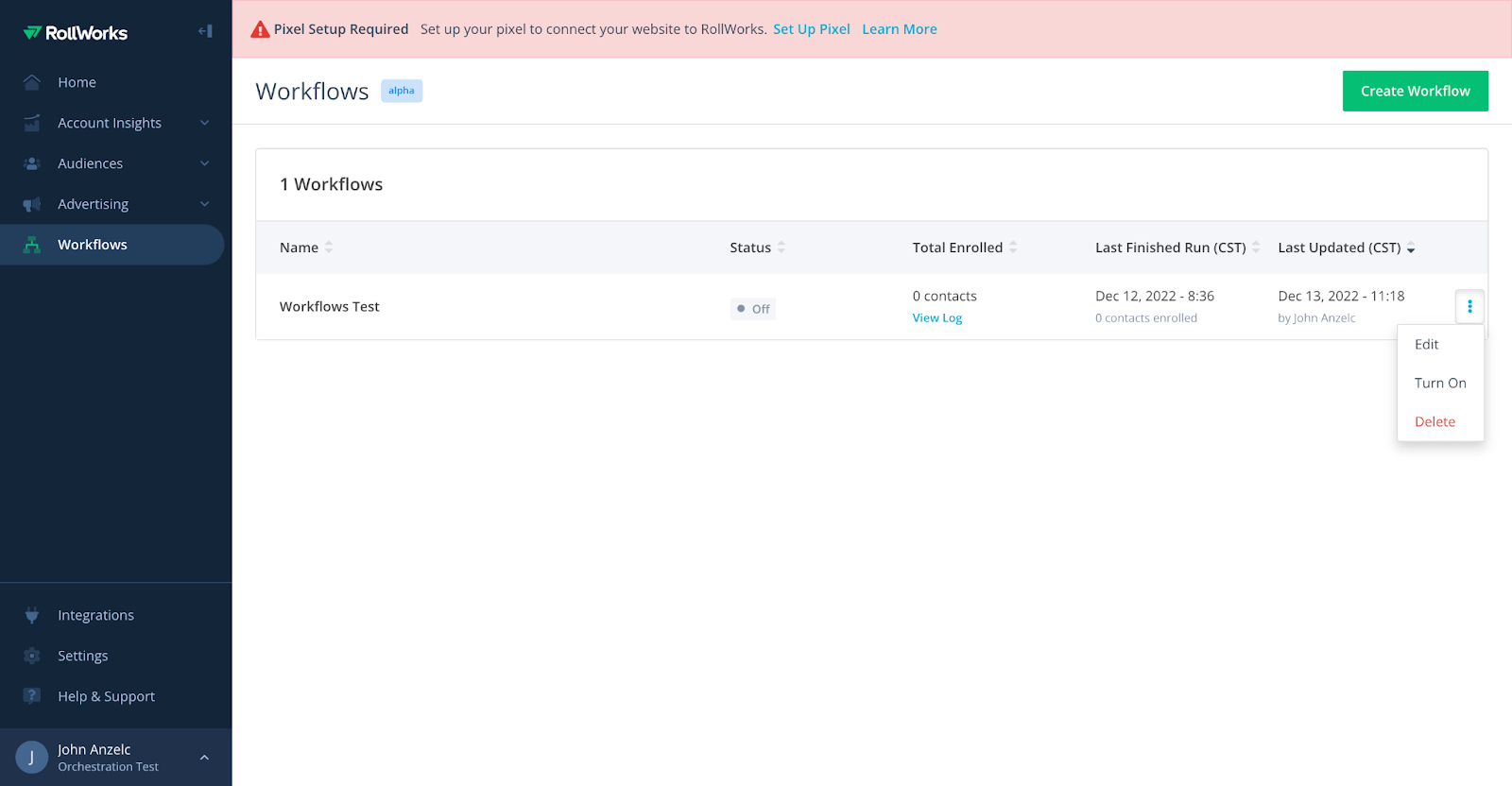1512x786 pixels.
Task: Click the "Pixel Setup Required" banner text
Action: click(341, 29)
